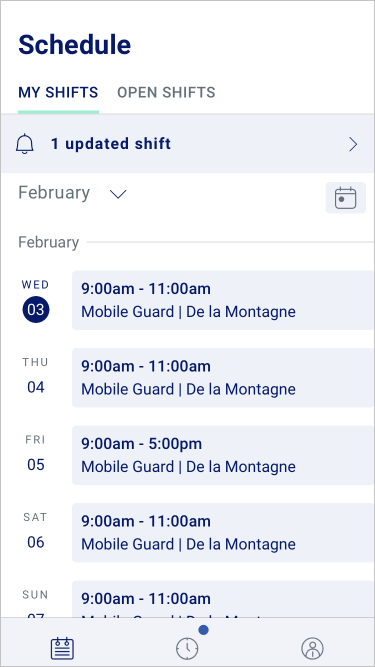Image resolution: width=375 pixels, height=667 pixels.
Task: Open Thursday 04 Mobile Guard shift
Action: click(223, 377)
